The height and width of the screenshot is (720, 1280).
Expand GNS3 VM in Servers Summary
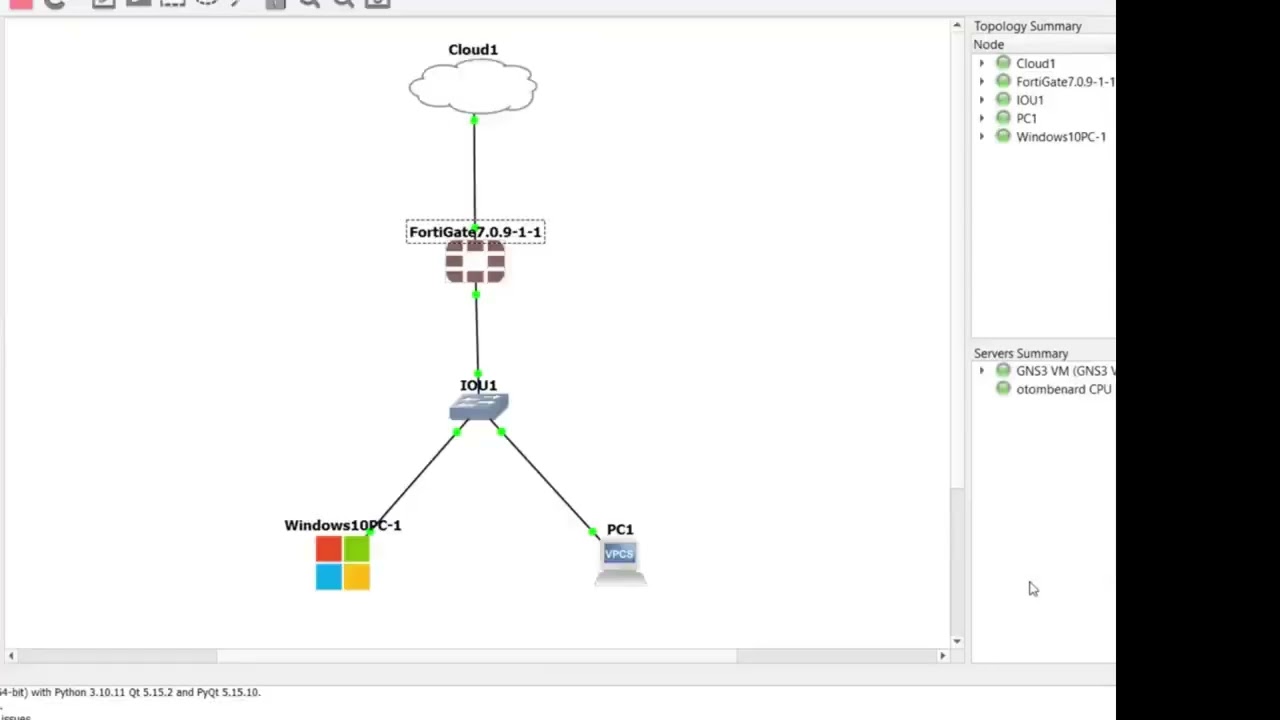981,370
